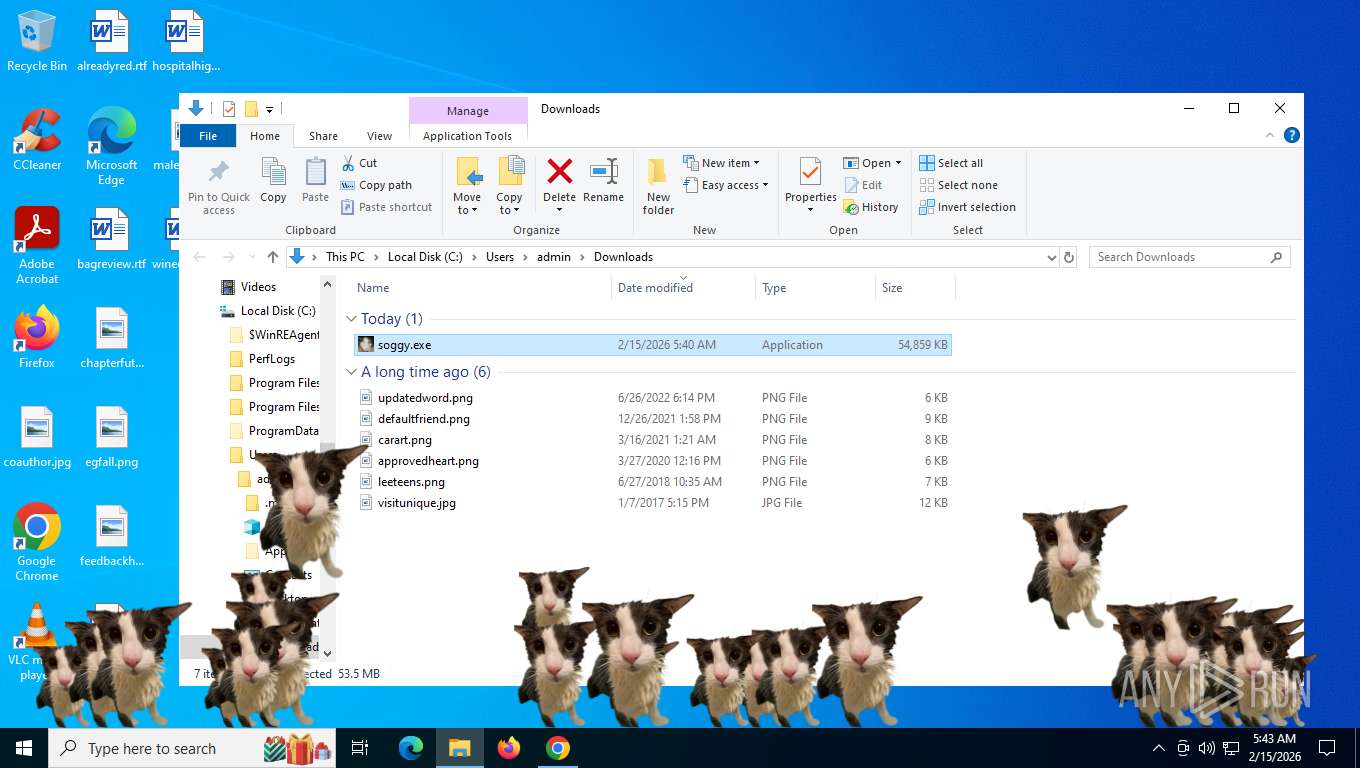Screen dimensions: 1360x768
Task: Go up one folder level
Action: 273,257
